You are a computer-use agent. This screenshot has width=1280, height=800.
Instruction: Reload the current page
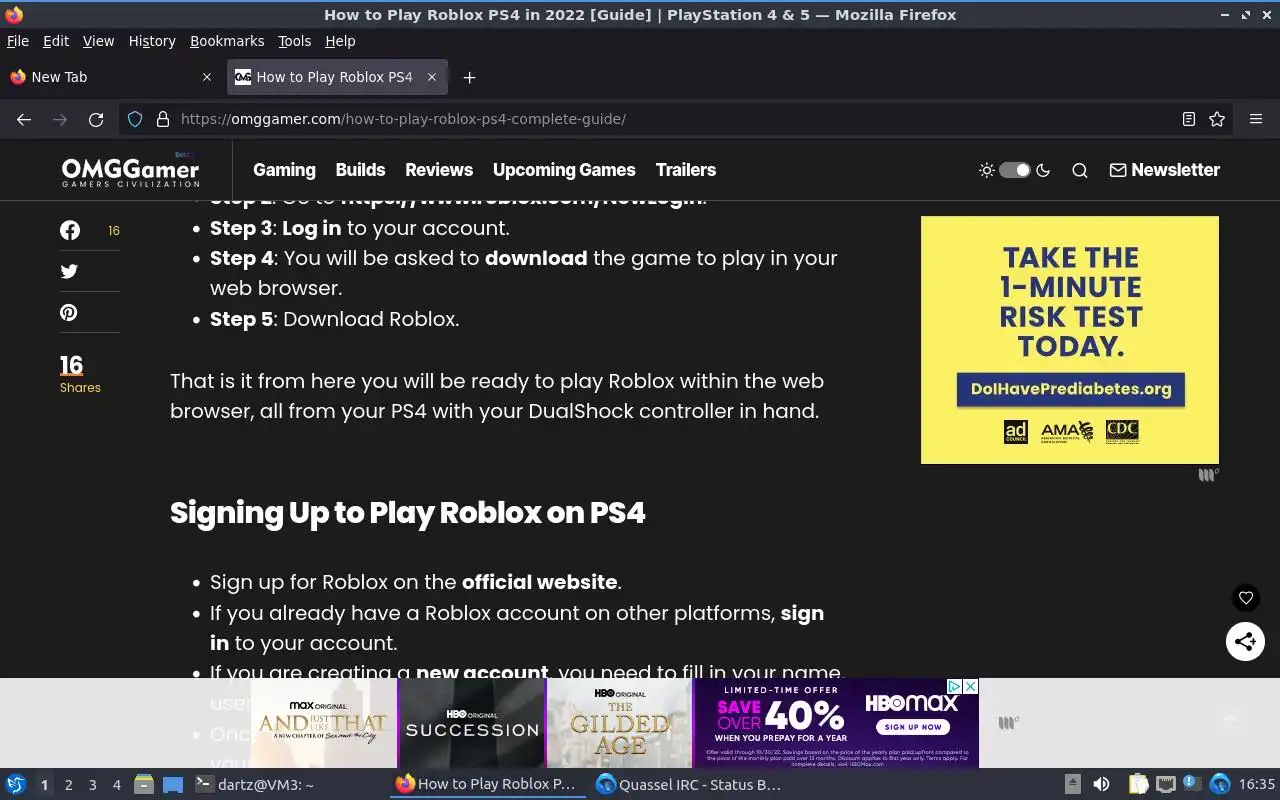click(x=96, y=119)
